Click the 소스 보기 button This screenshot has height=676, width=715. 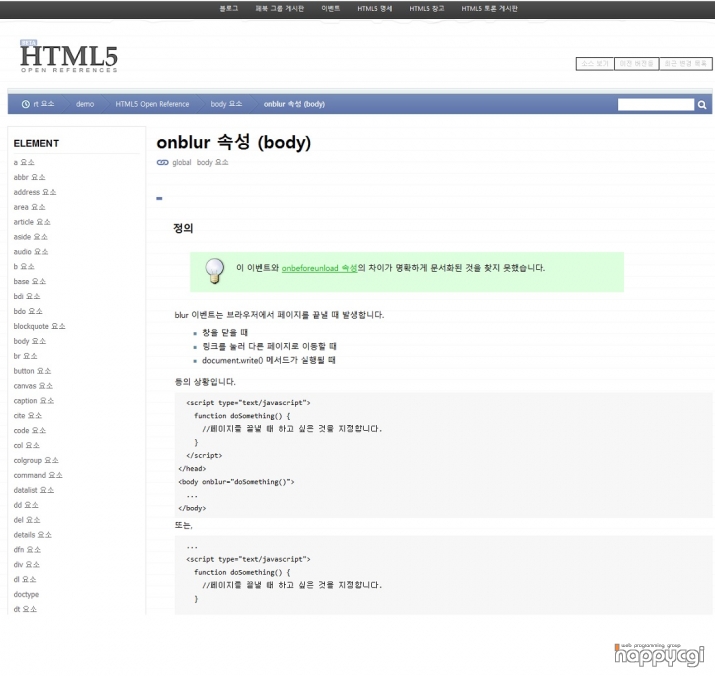[x=595, y=63]
